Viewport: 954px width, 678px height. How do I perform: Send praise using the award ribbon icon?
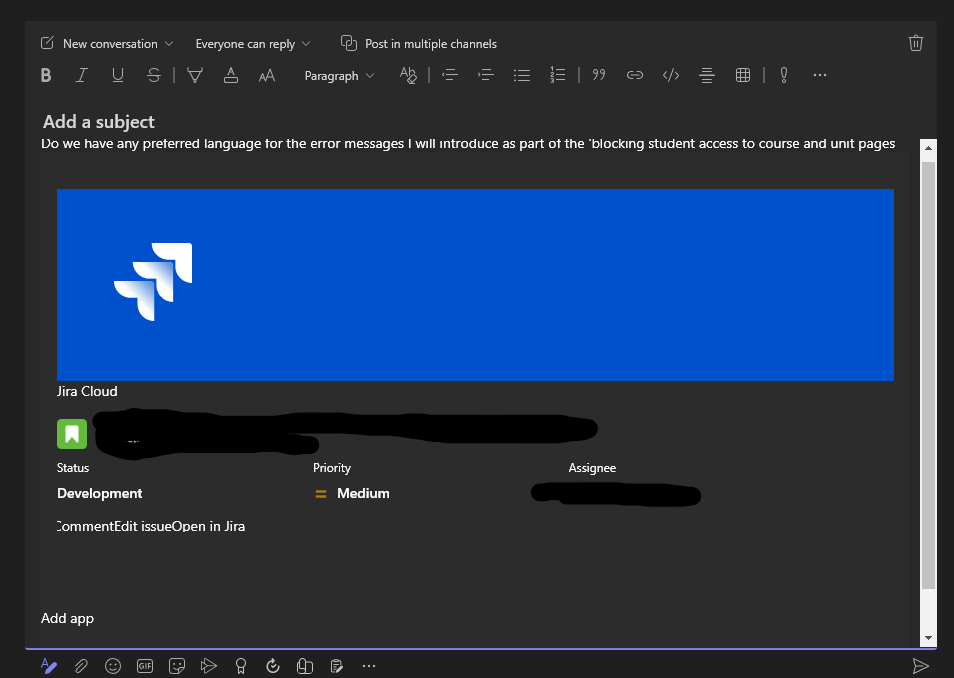[x=241, y=666]
